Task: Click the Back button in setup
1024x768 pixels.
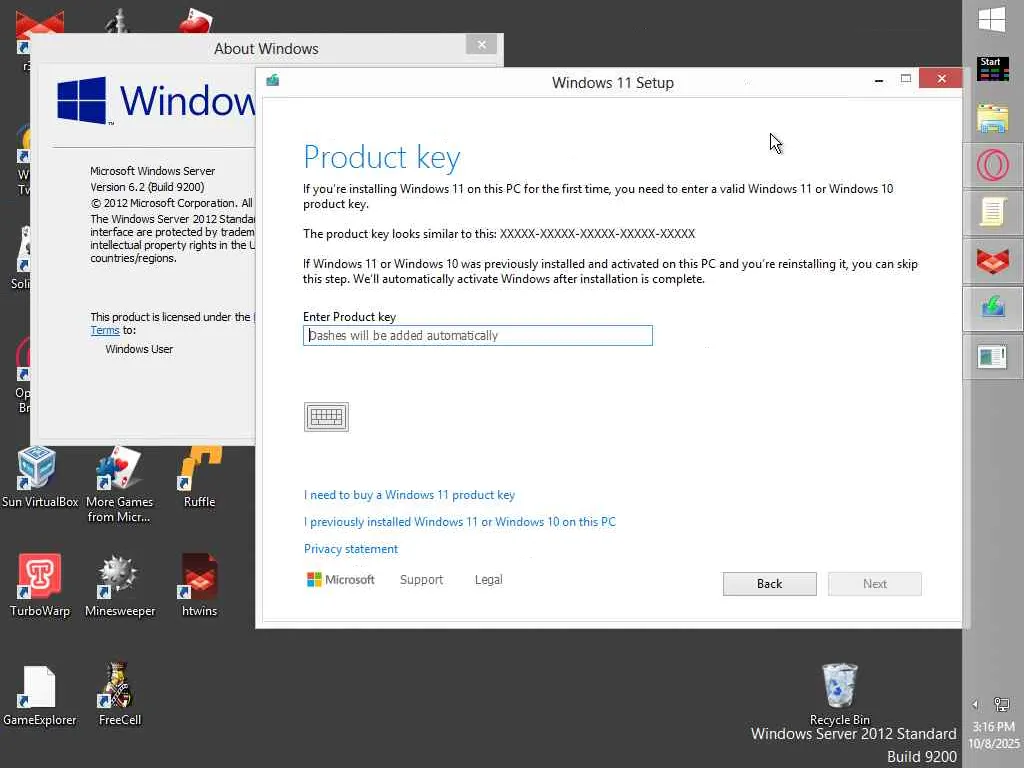Action: click(769, 584)
